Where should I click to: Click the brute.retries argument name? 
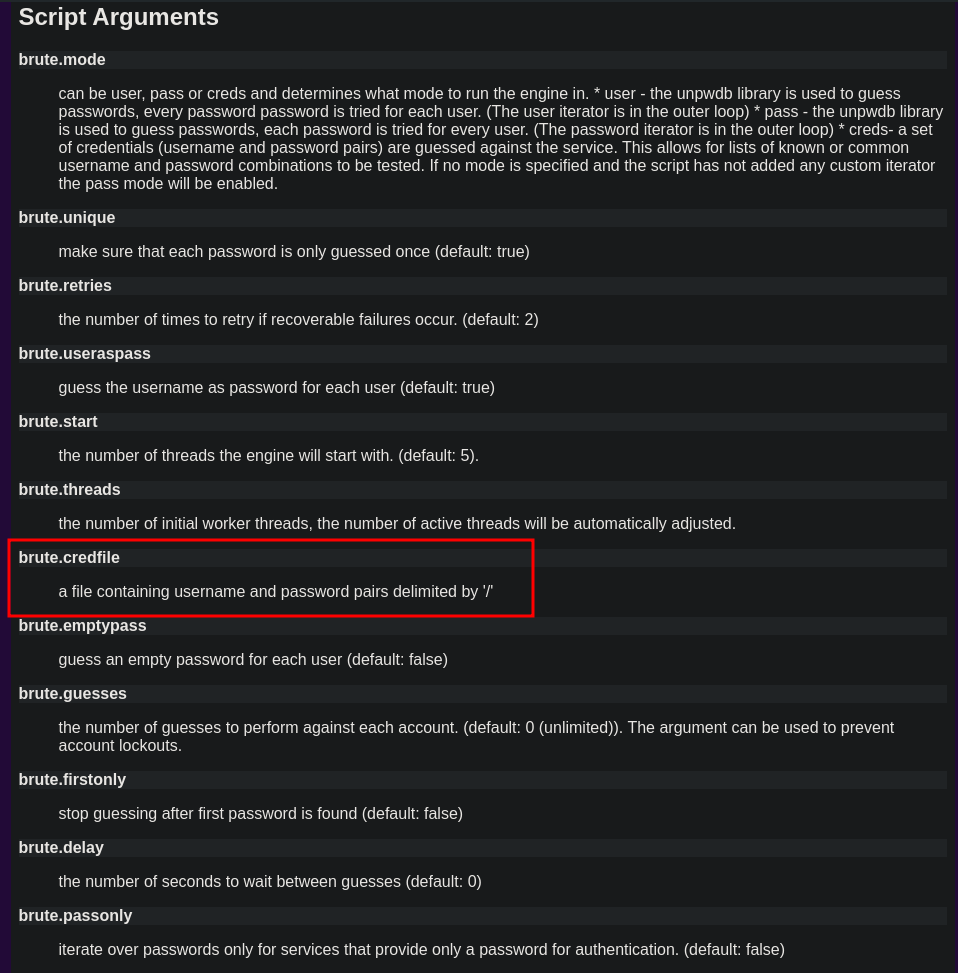pos(65,286)
